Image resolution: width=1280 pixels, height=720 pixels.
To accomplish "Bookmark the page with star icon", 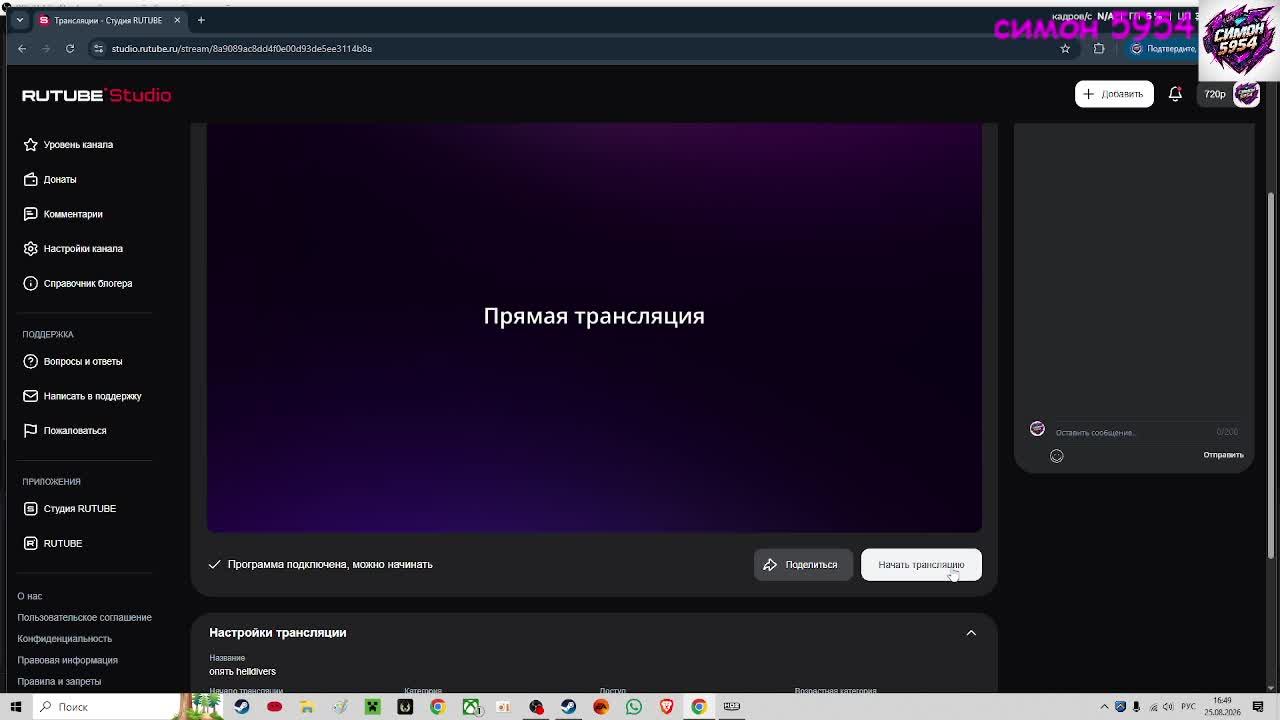I will tap(1065, 48).
